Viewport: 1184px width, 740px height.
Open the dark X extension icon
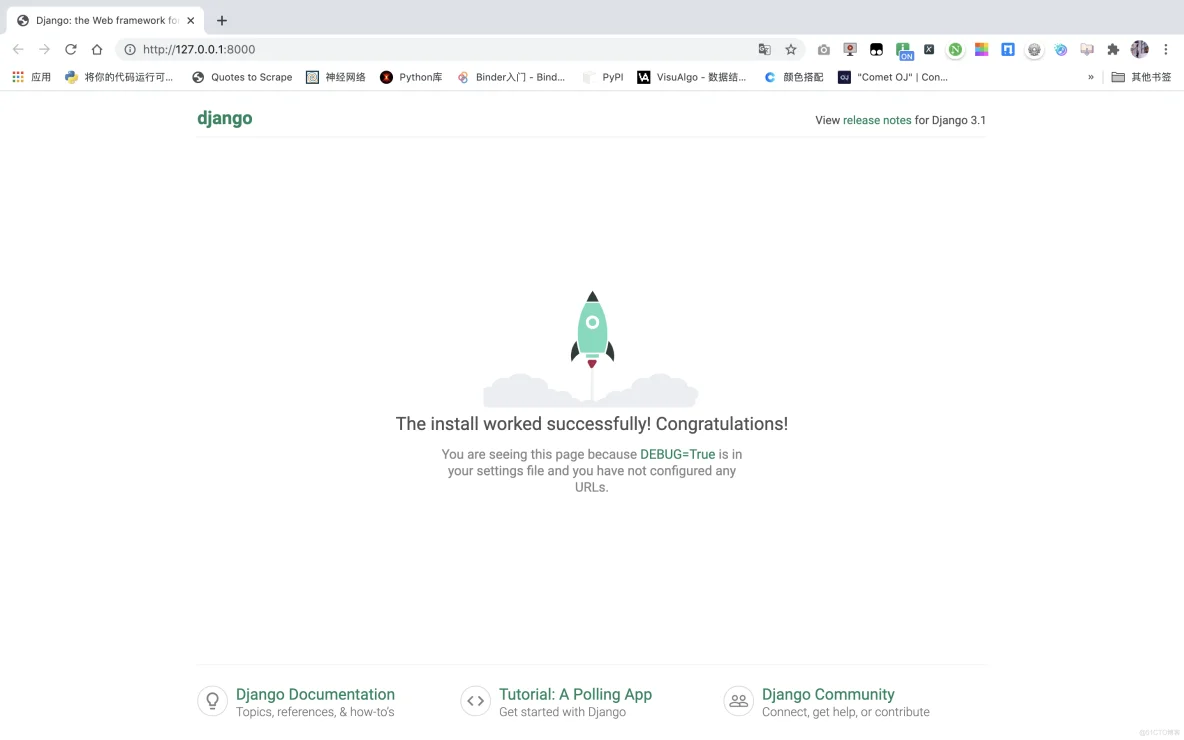(x=929, y=49)
